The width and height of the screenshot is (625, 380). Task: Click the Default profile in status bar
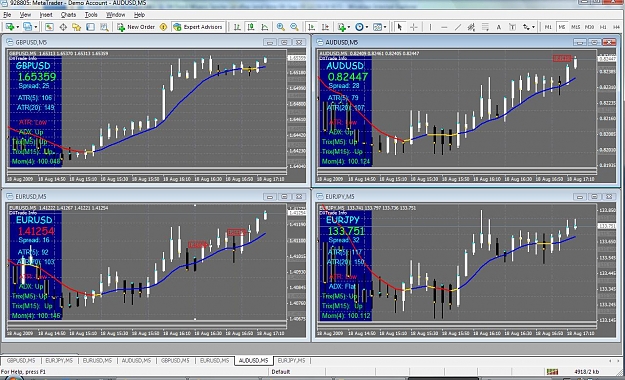[281, 372]
